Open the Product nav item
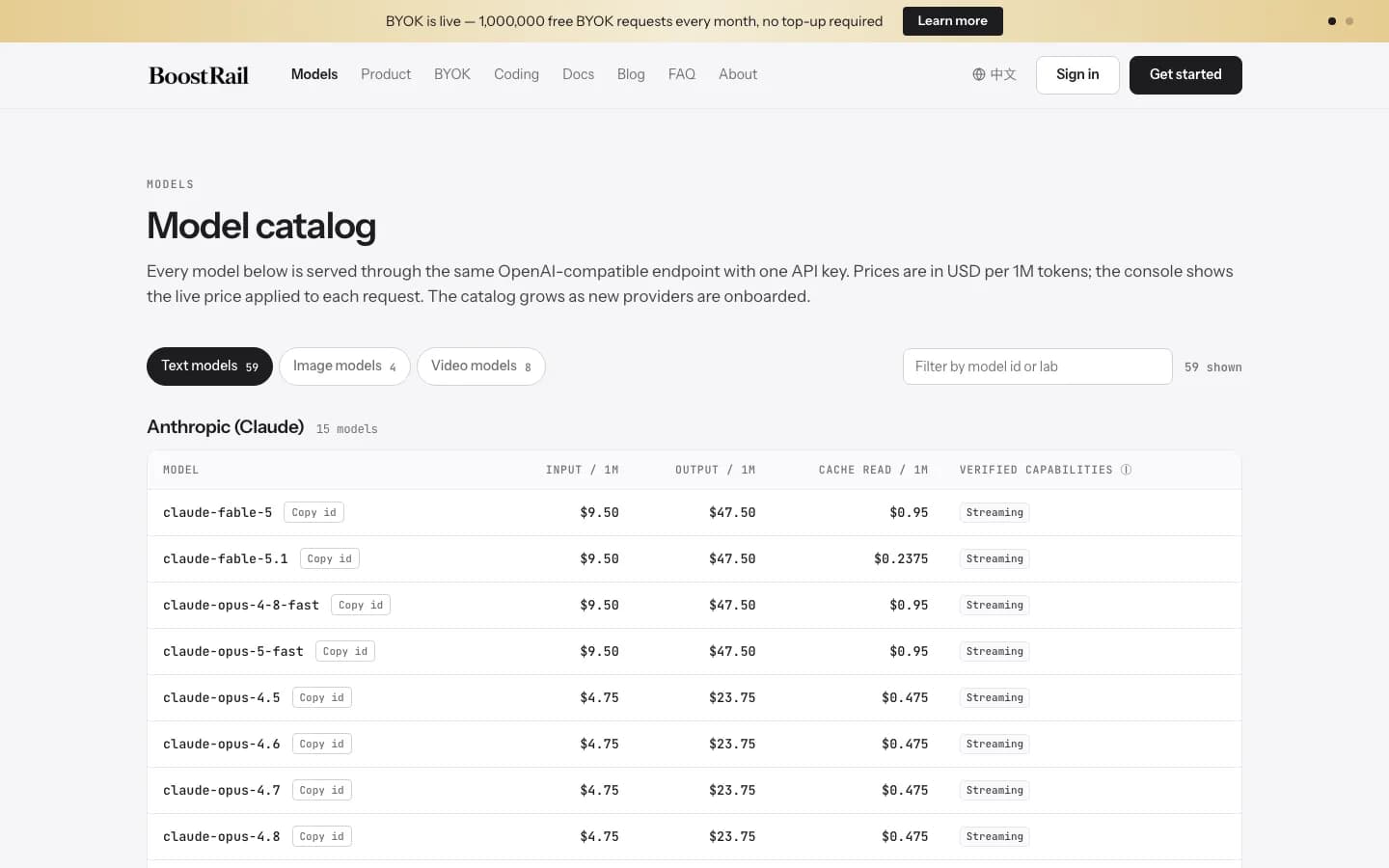 (x=386, y=74)
